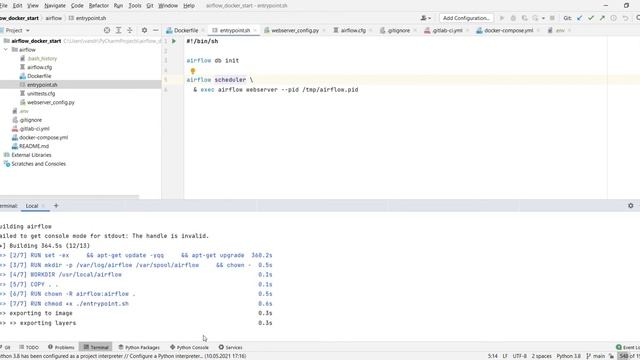640x360 pixels.
Task: Add a new terminal tab with plus
Action: (x=56, y=206)
